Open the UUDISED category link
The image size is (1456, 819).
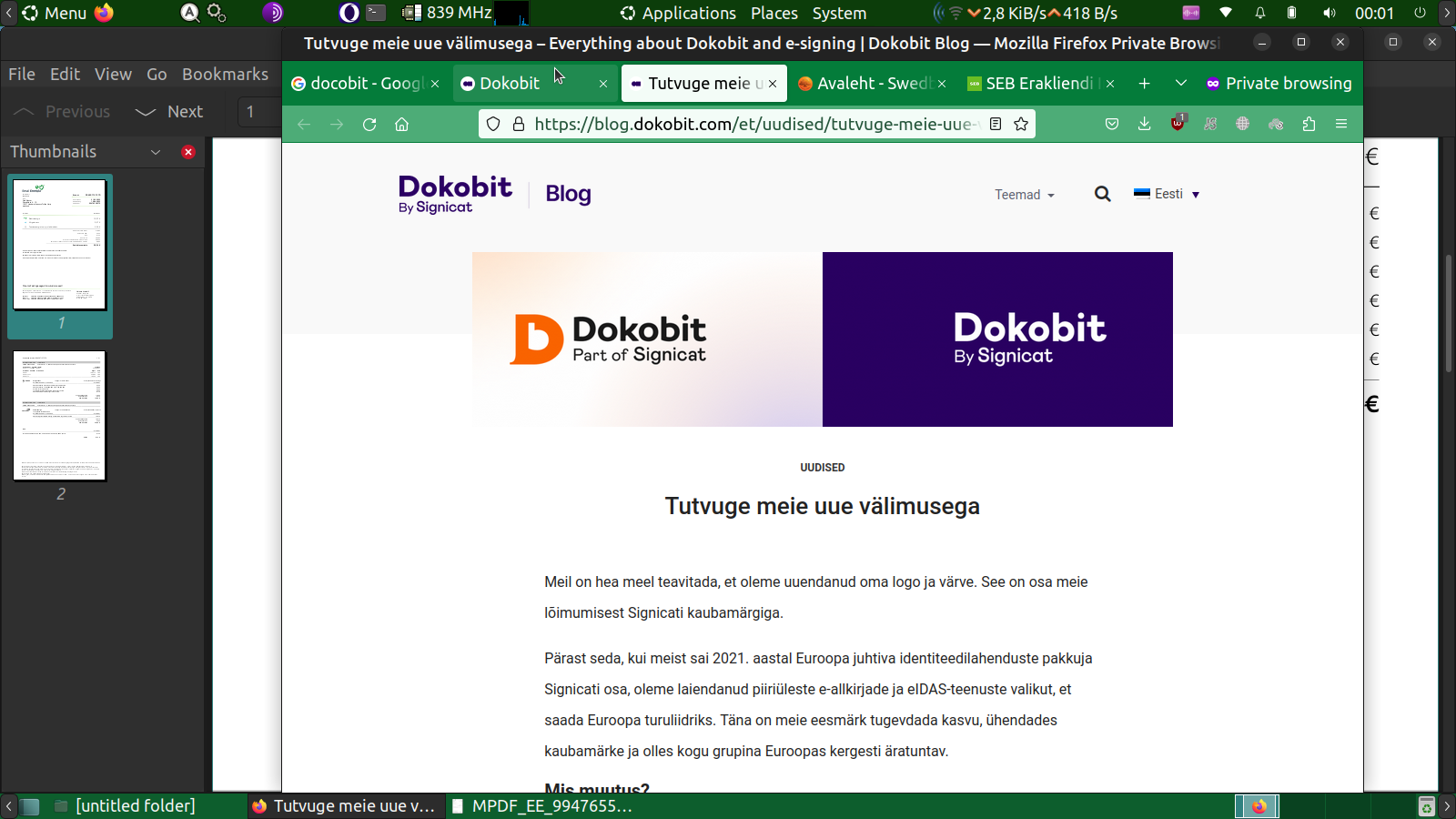click(x=823, y=468)
